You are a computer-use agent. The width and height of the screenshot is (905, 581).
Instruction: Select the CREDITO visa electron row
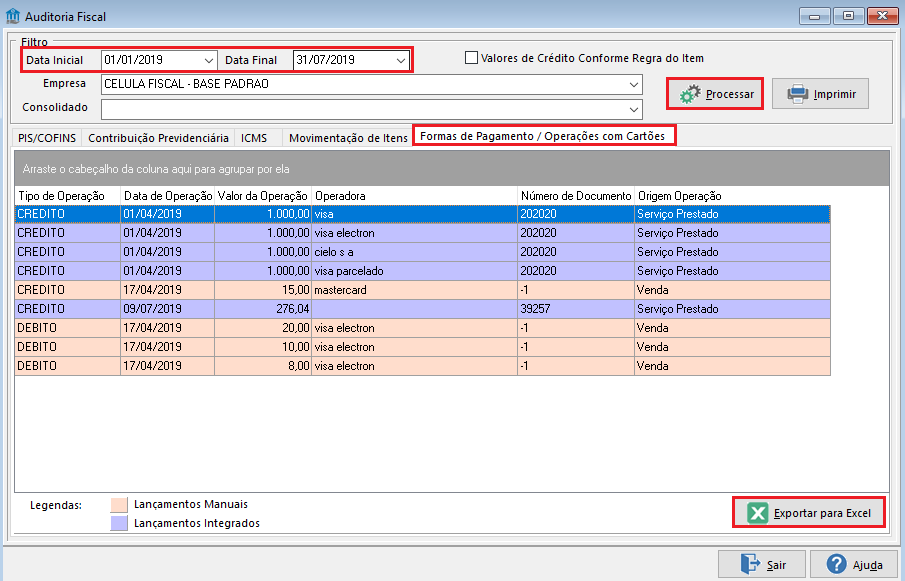tap(422, 233)
